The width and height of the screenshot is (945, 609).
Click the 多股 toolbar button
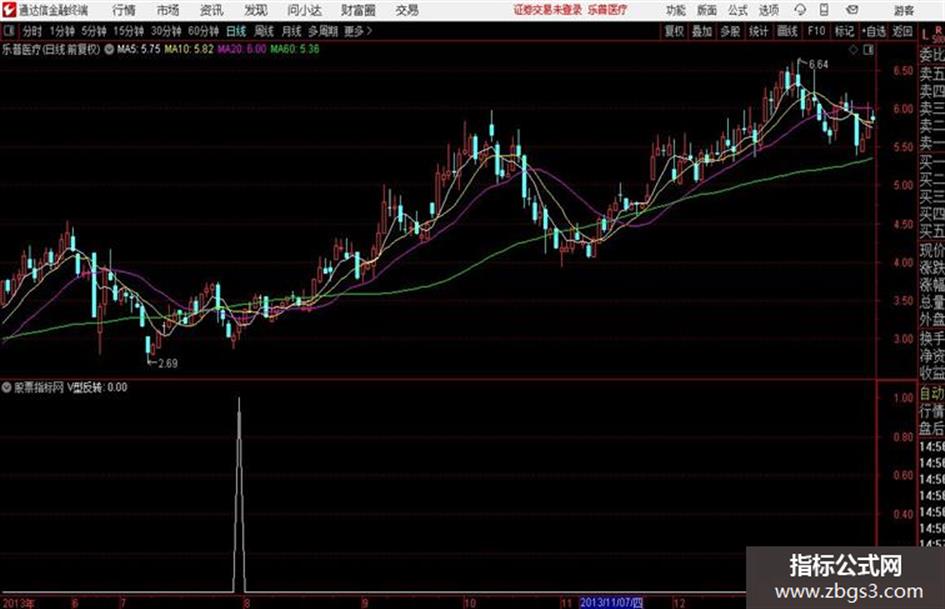pos(730,31)
